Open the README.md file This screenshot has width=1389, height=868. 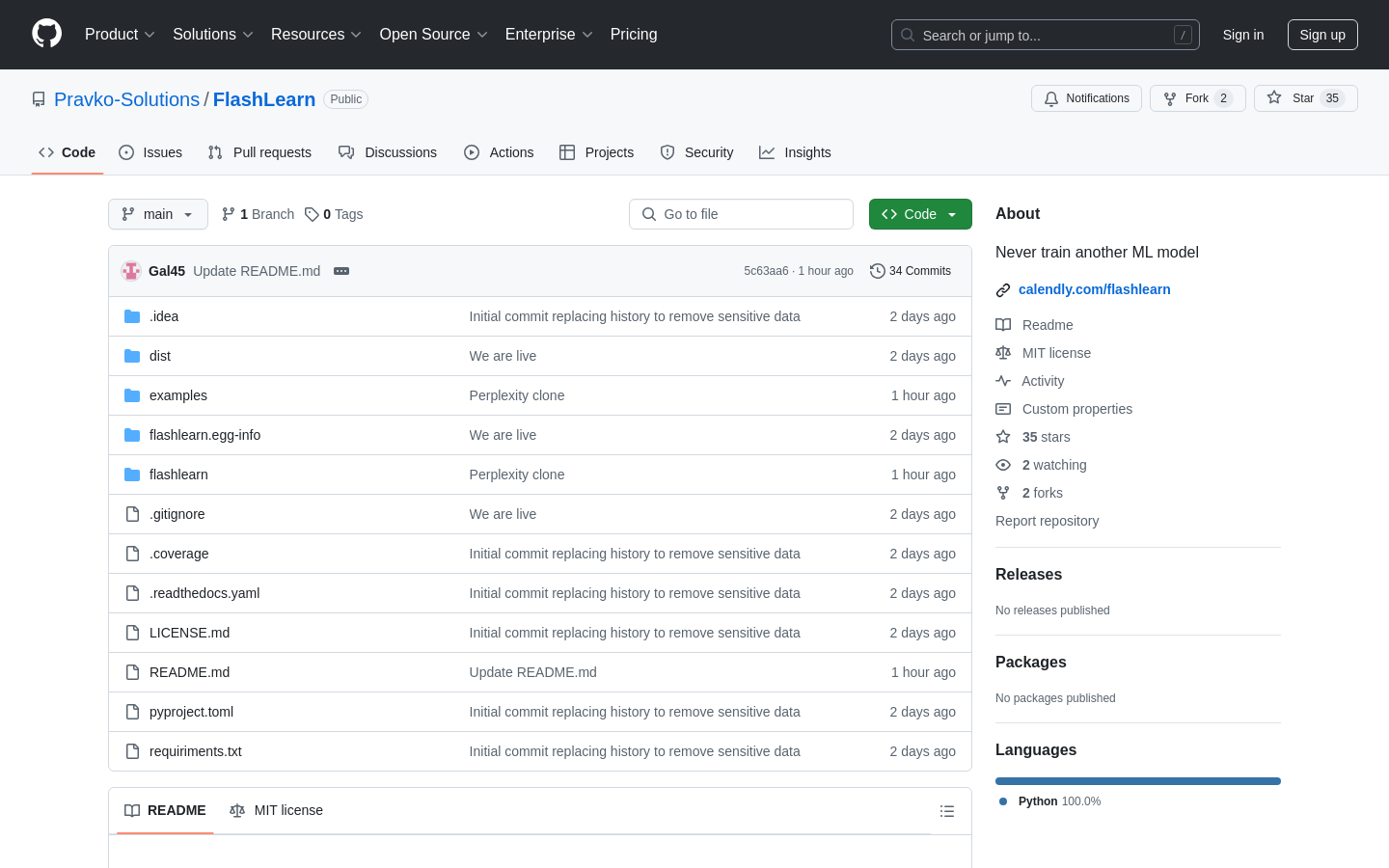[x=189, y=672]
